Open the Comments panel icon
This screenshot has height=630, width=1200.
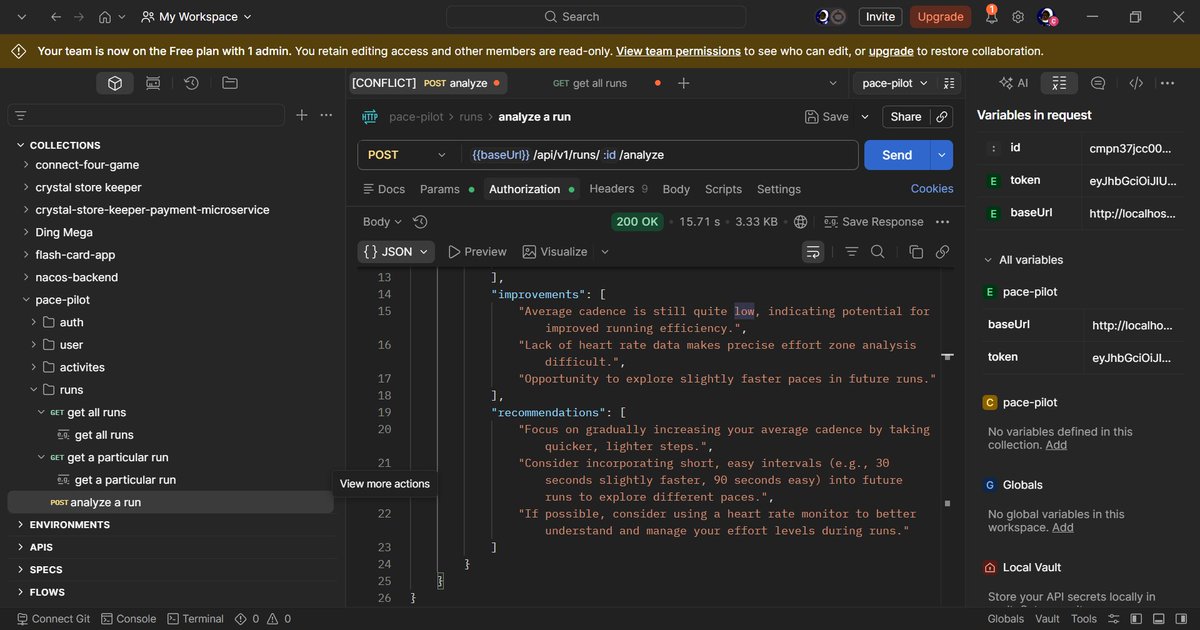tap(1098, 83)
